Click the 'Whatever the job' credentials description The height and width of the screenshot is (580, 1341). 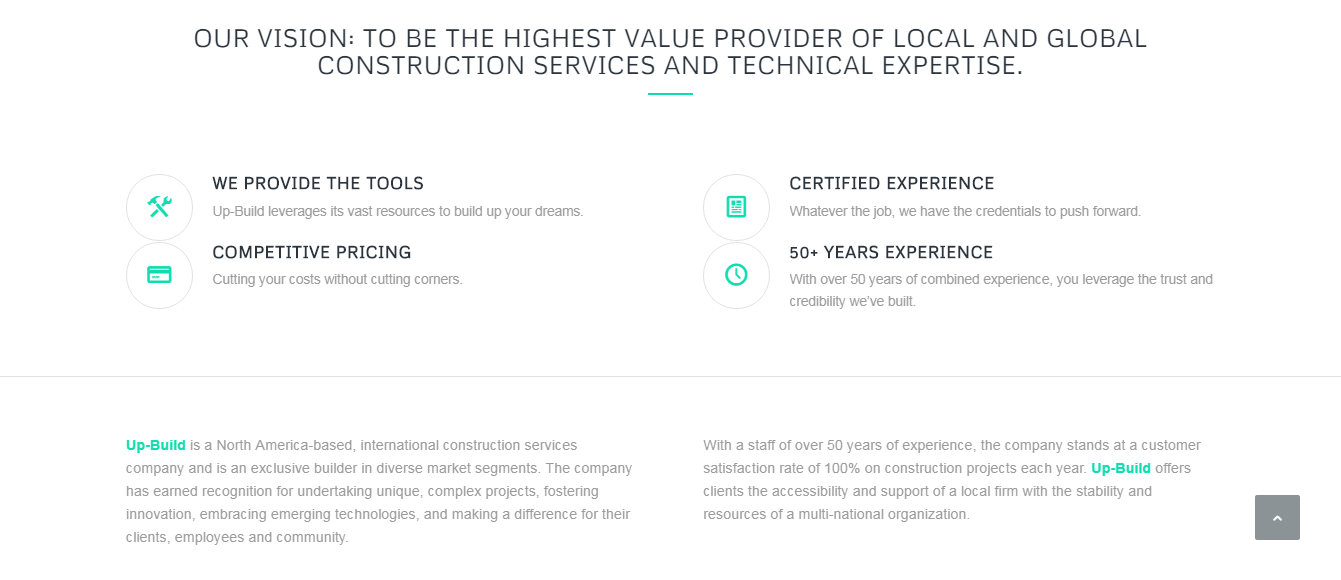coord(965,212)
